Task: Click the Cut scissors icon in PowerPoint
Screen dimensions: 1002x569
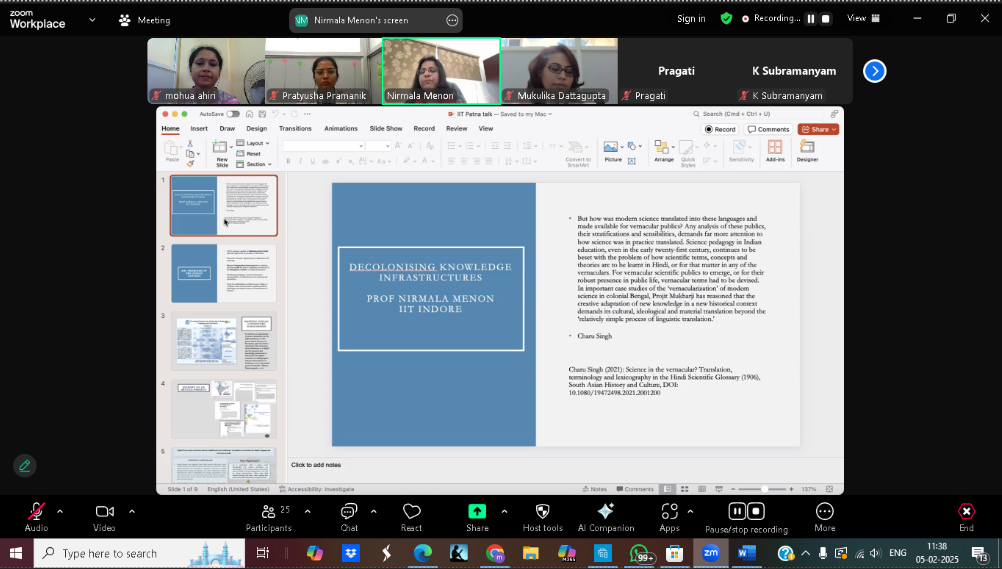Action: pyautogui.click(x=190, y=144)
